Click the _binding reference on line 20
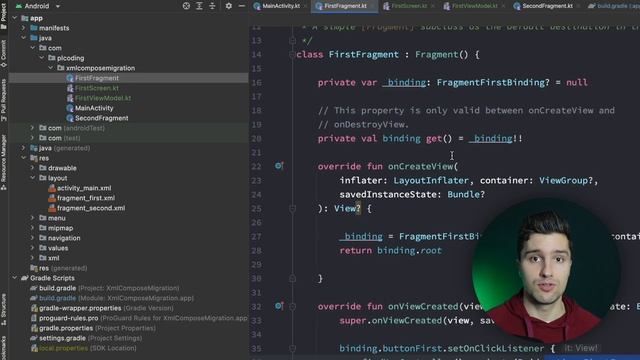Viewport: 640px width, 360px height. tap(490, 139)
